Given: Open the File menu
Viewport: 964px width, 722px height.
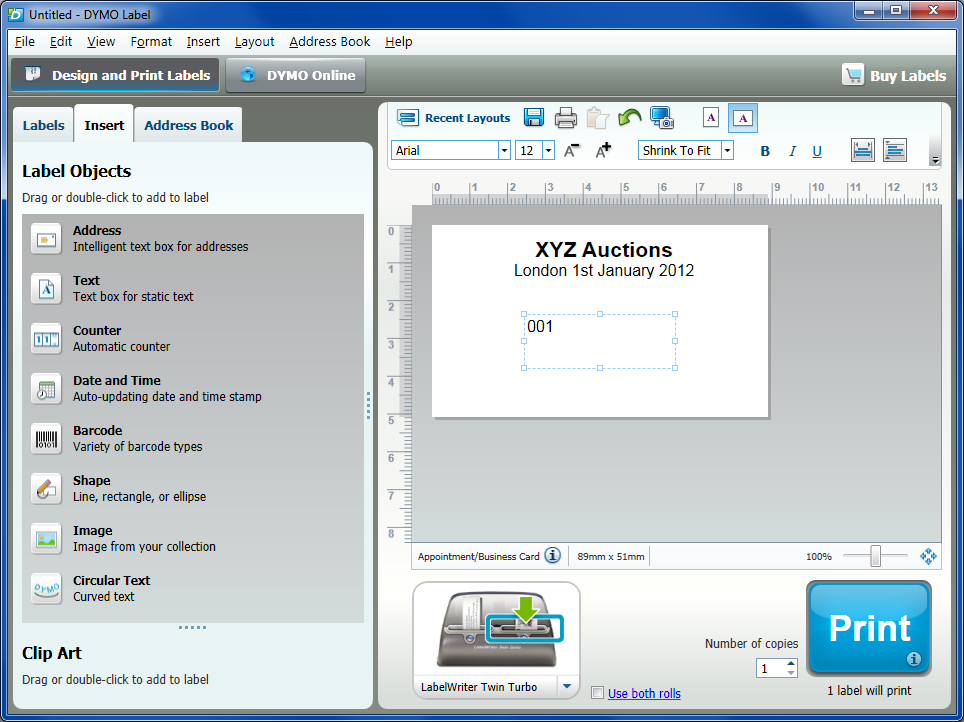Looking at the screenshot, I should tap(25, 41).
